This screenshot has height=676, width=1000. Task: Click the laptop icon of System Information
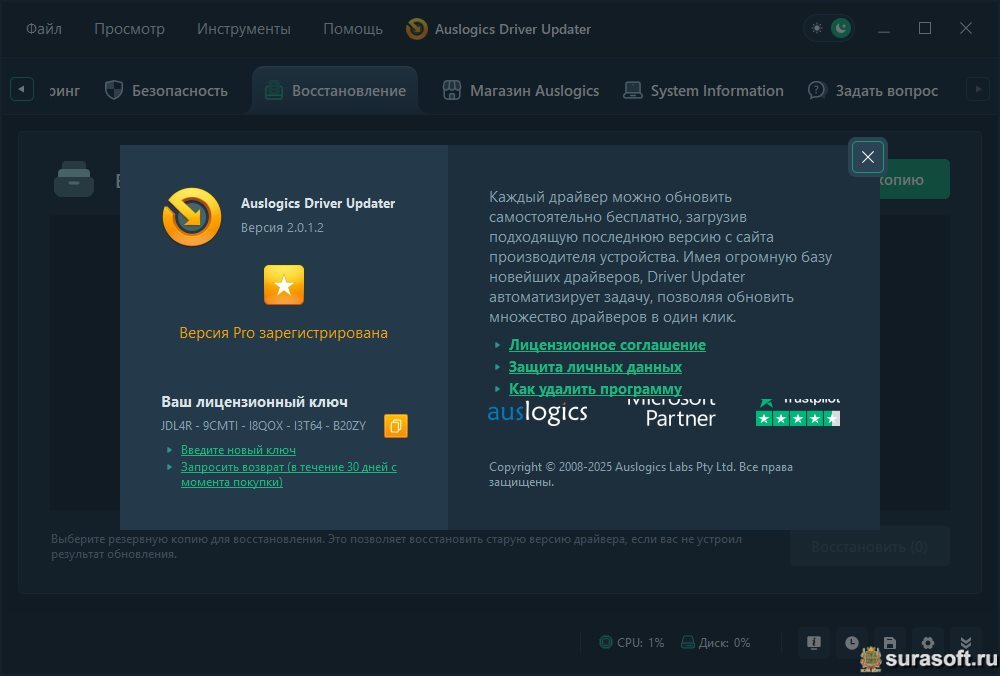coord(633,91)
